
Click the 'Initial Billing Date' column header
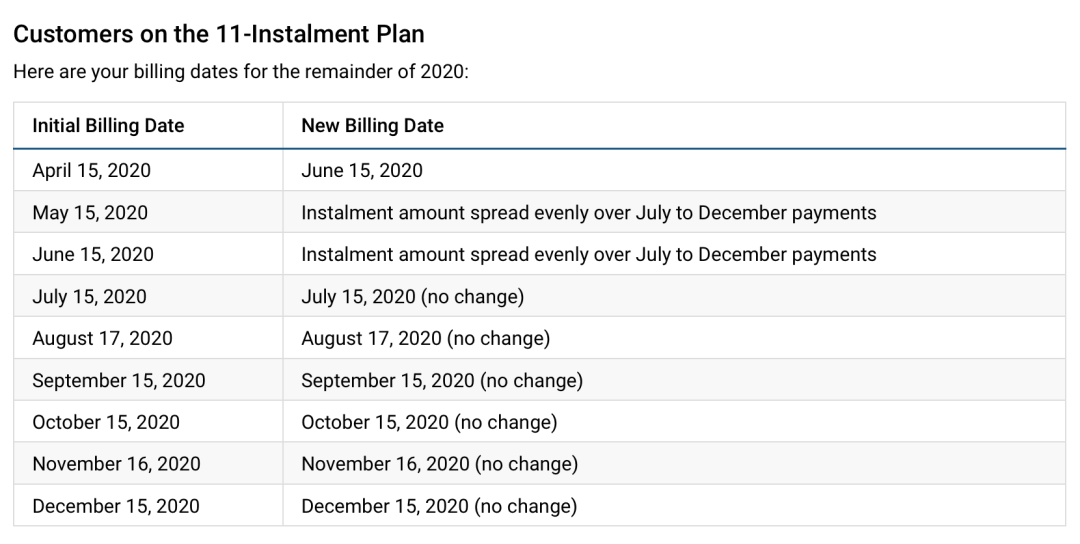[x=108, y=125]
